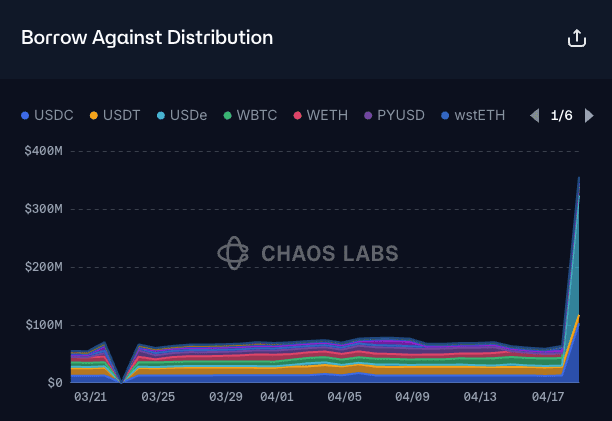Screen dimensions: 612x421
Task: Toggle USDC series in legend
Action: coord(47,115)
